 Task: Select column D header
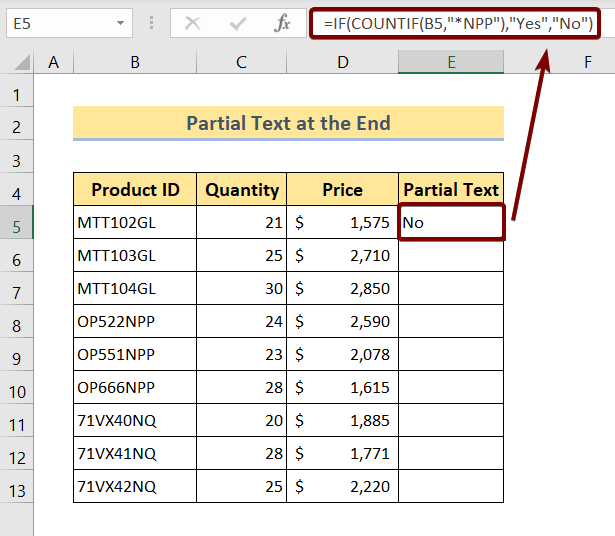click(x=342, y=62)
